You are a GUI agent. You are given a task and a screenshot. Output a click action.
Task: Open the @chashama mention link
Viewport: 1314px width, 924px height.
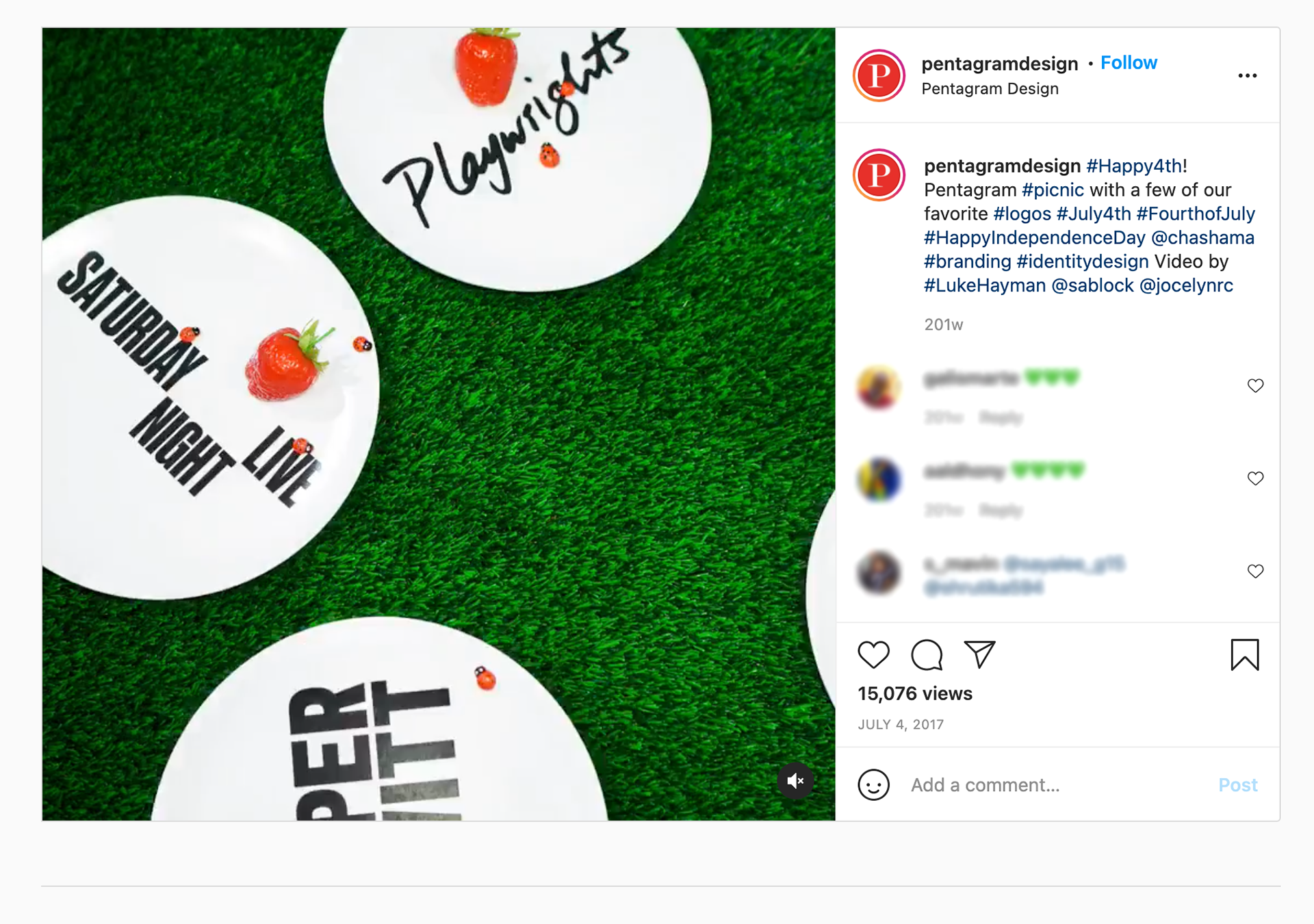pos(1202,238)
